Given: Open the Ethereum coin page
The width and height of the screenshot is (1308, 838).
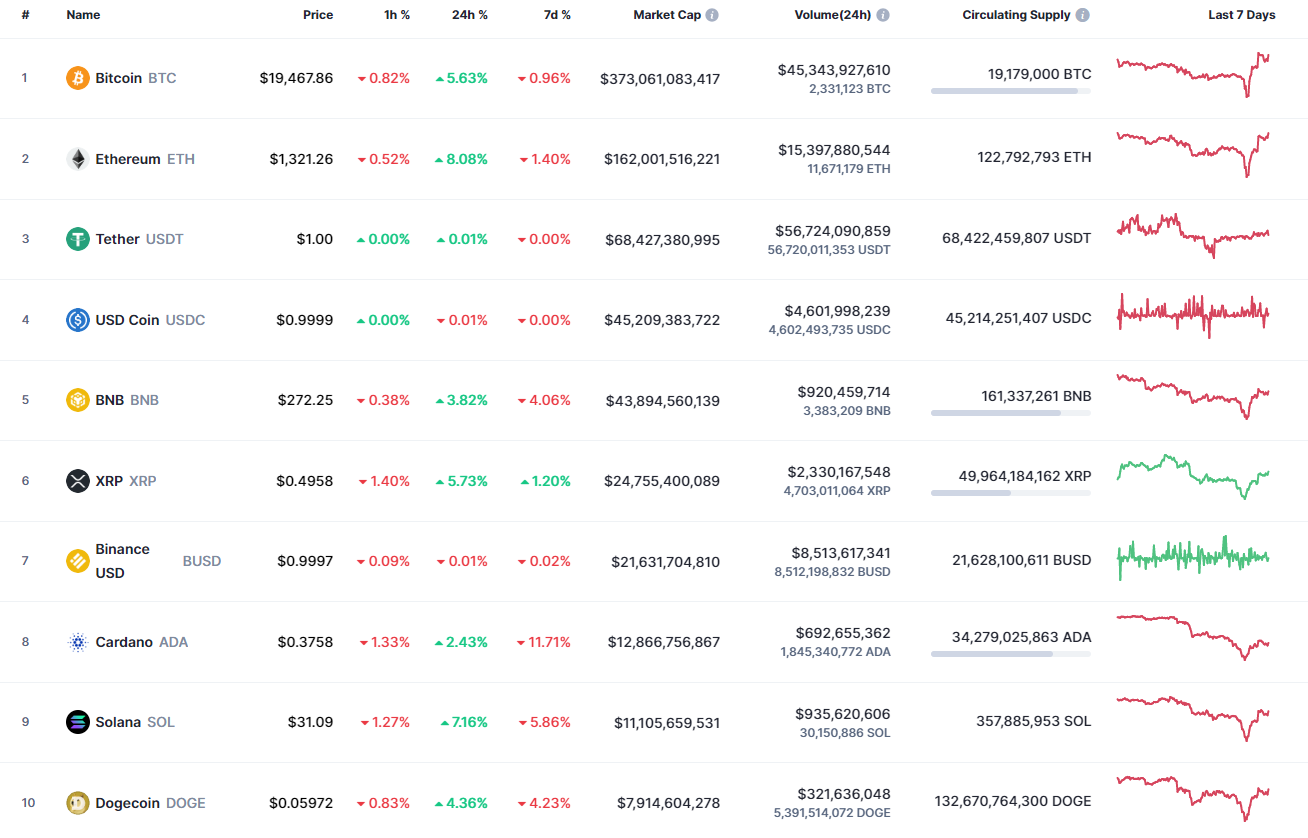Looking at the screenshot, I should 129,158.
